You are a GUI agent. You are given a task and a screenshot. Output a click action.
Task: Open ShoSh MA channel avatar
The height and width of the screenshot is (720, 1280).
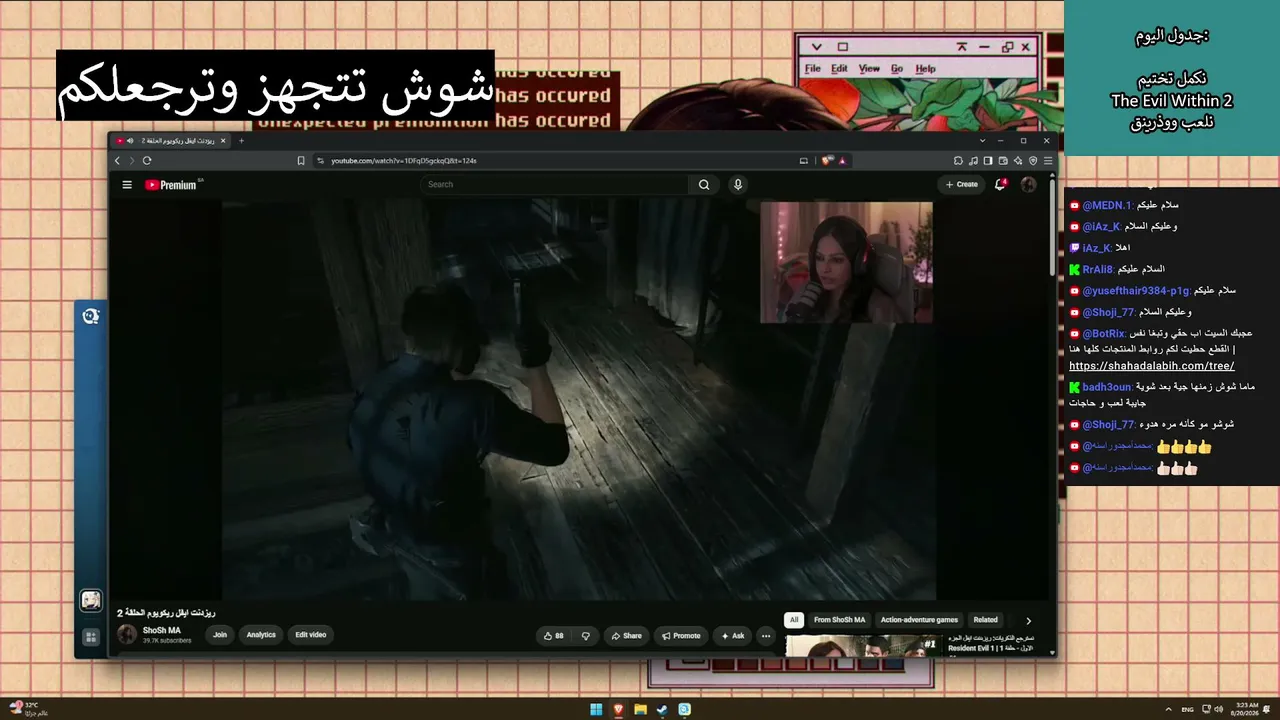coord(127,635)
